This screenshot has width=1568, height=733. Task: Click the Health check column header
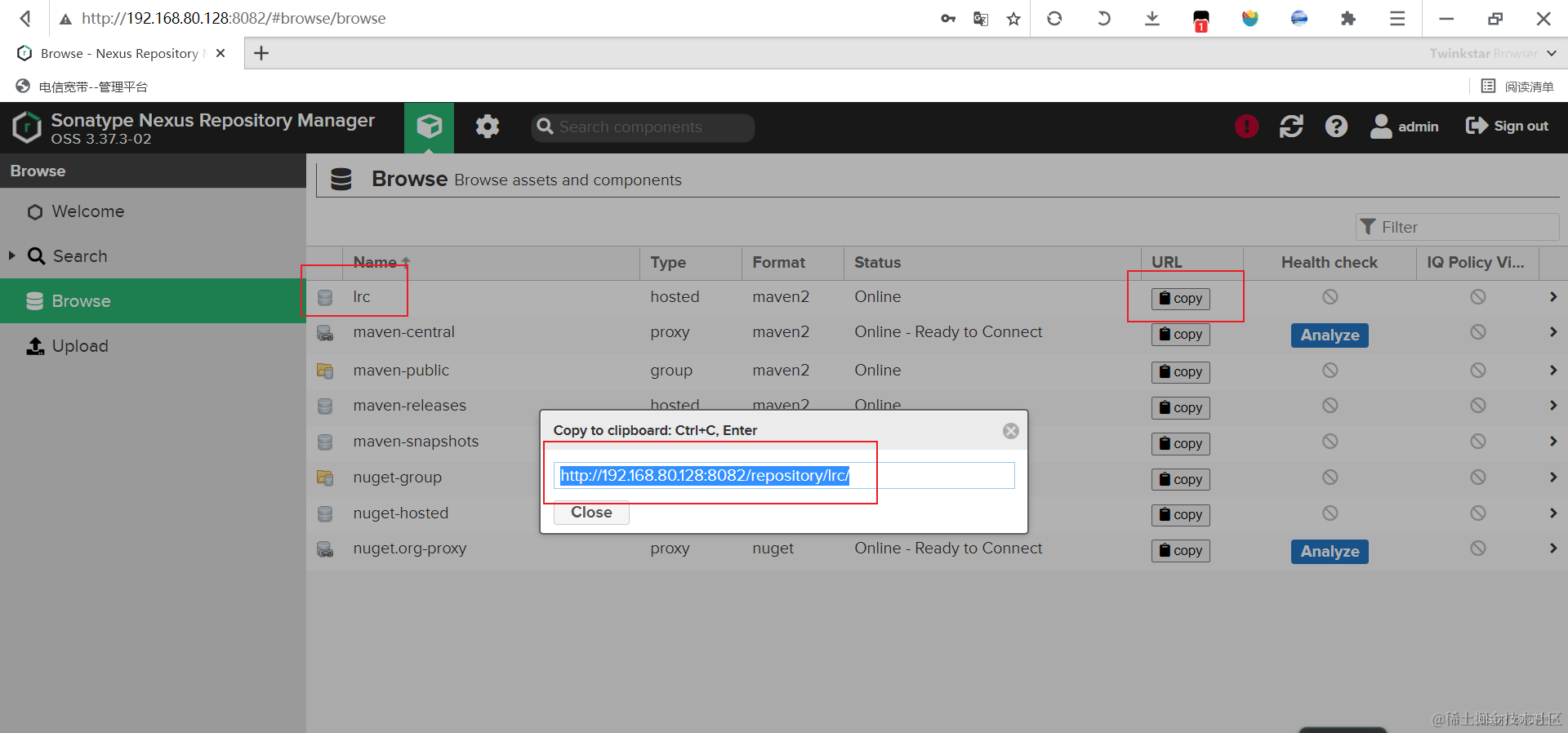coord(1330,262)
